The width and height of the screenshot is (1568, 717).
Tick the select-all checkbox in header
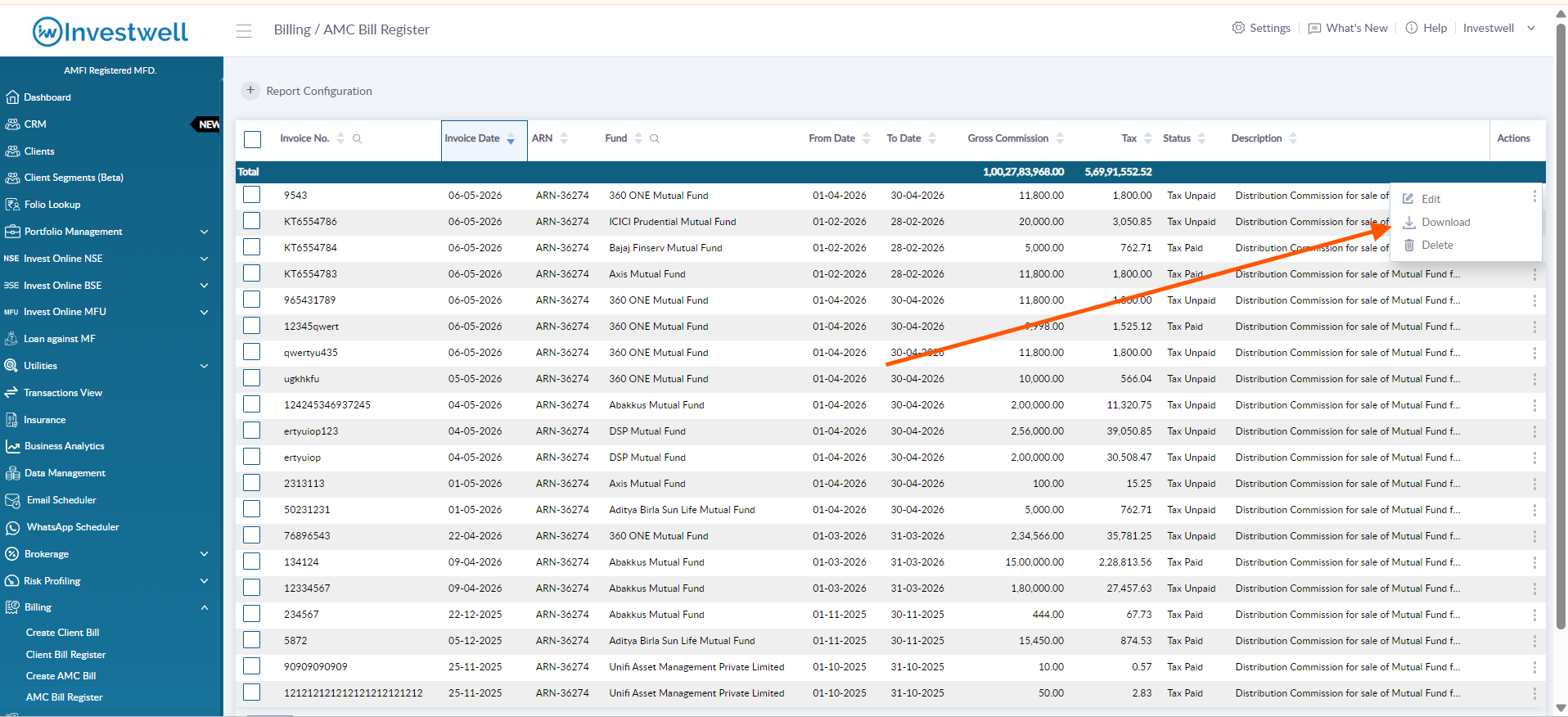click(252, 139)
